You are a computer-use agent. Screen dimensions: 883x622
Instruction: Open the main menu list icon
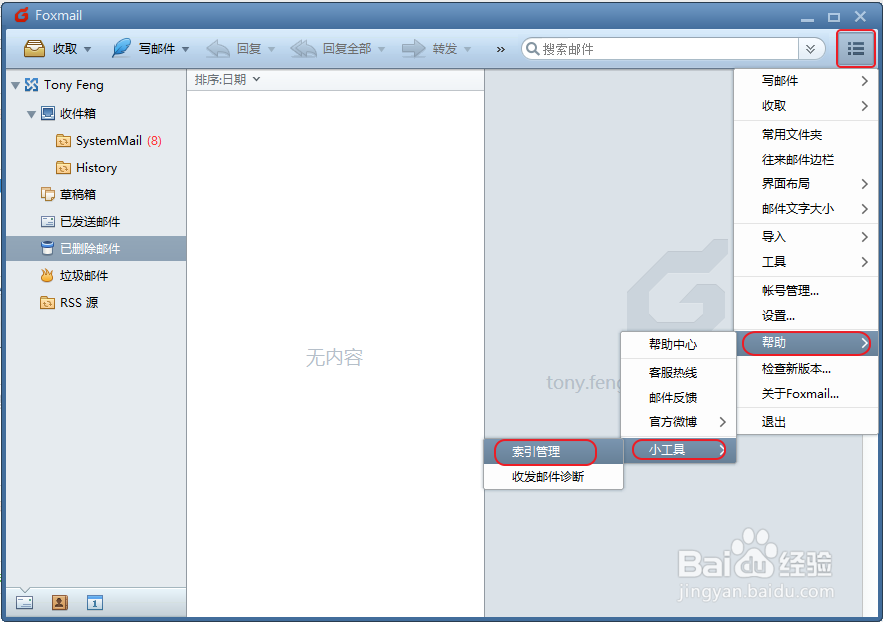coord(856,48)
